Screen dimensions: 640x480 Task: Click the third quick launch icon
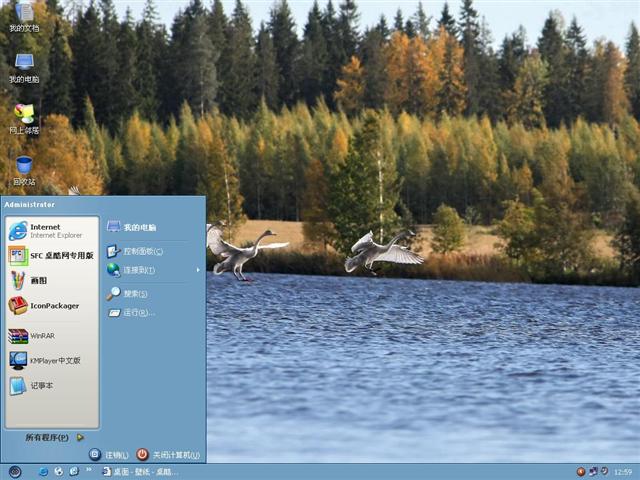point(73,472)
